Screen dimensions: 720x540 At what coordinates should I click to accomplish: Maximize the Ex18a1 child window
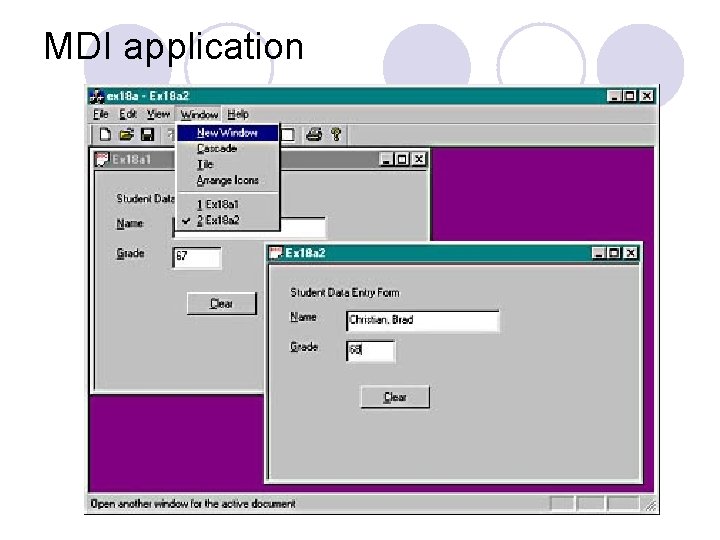tap(402, 159)
